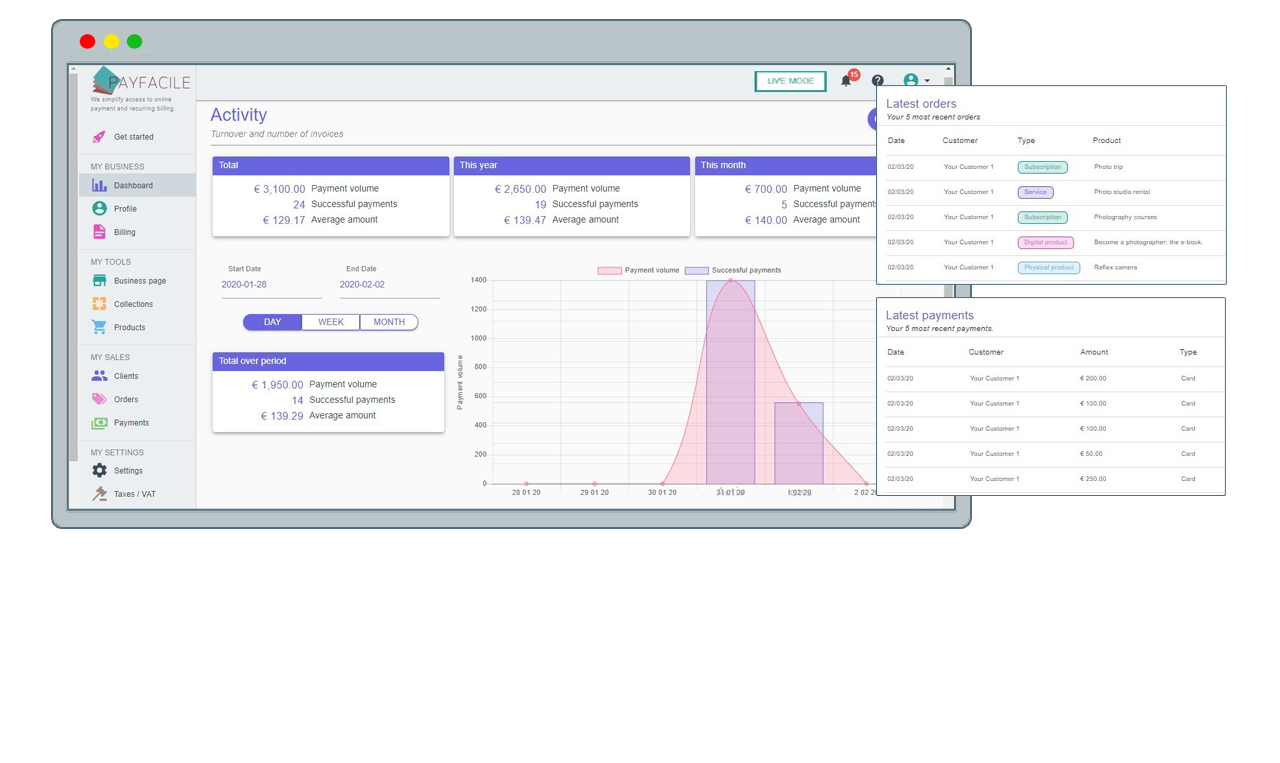This screenshot has width=1280, height=763.
Task: Switch chart grouping to MONTH
Action: pyautogui.click(x=389, y=322)
